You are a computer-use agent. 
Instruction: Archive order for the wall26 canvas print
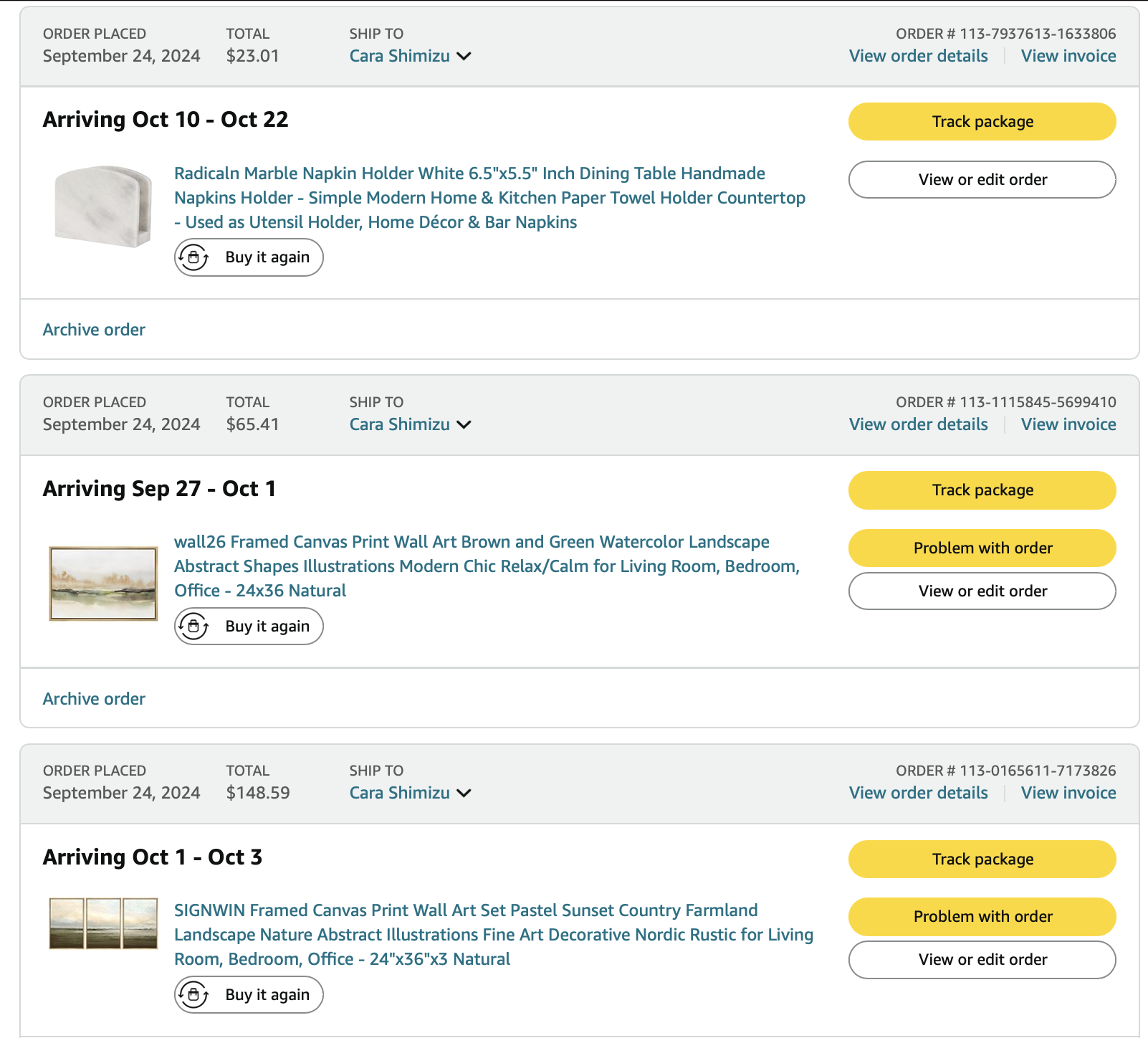94,699
